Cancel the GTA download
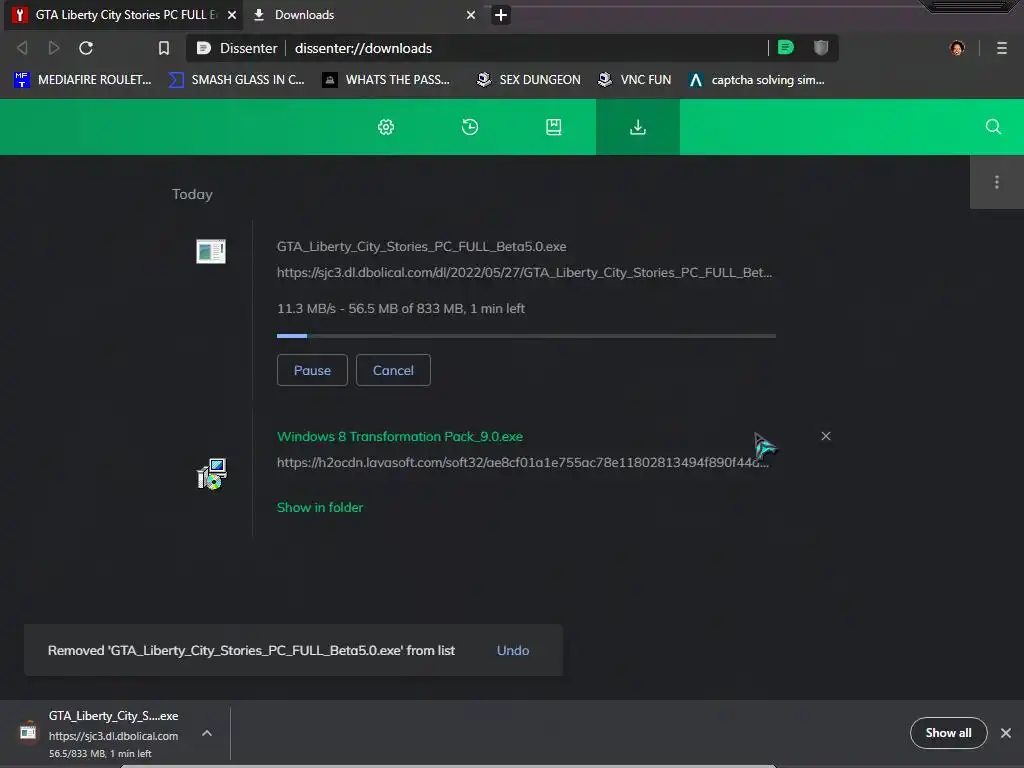The width and height of the screenshot is (1024, 768). point(393,370)
